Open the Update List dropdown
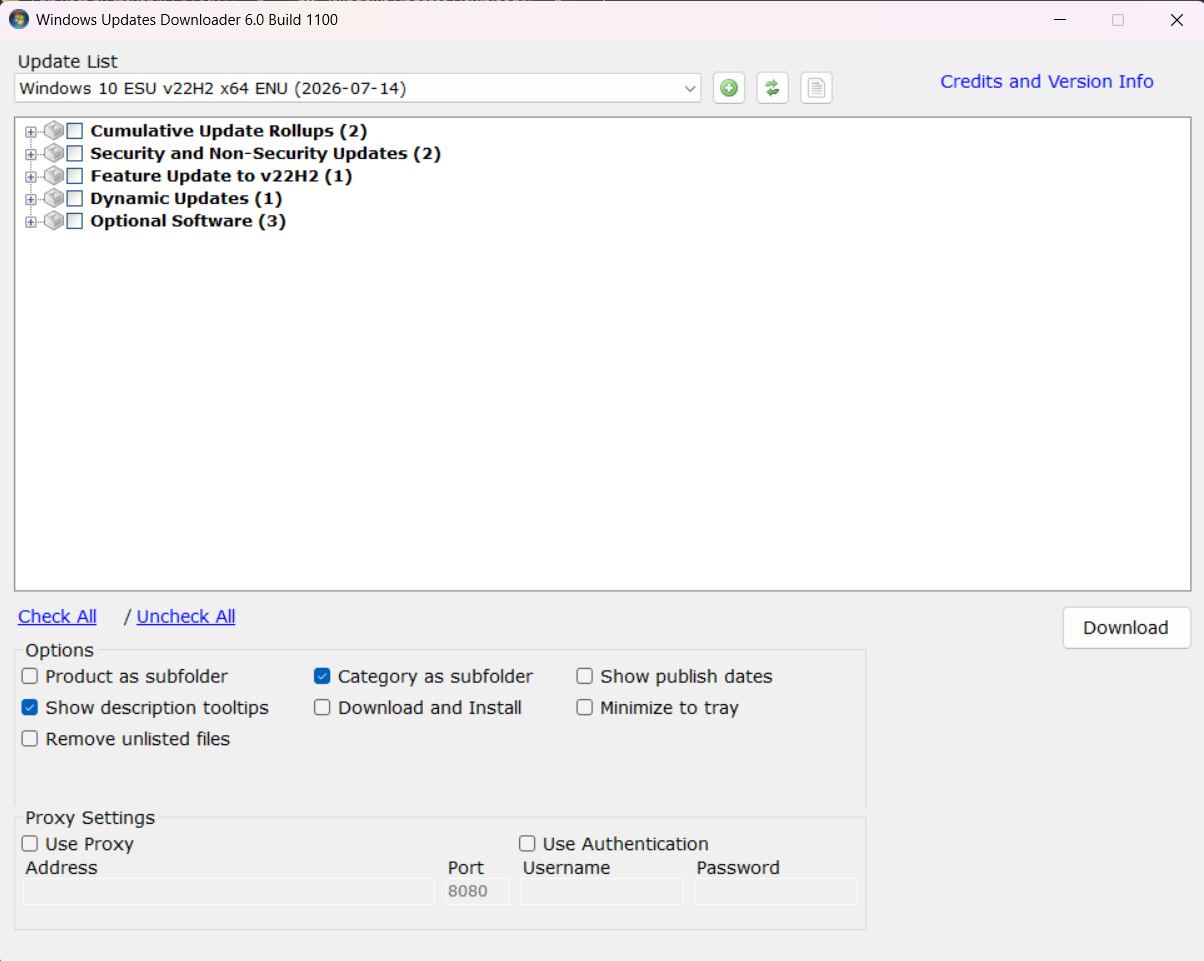The height and width of the screenshot is (961, 1204). [358, 88]
